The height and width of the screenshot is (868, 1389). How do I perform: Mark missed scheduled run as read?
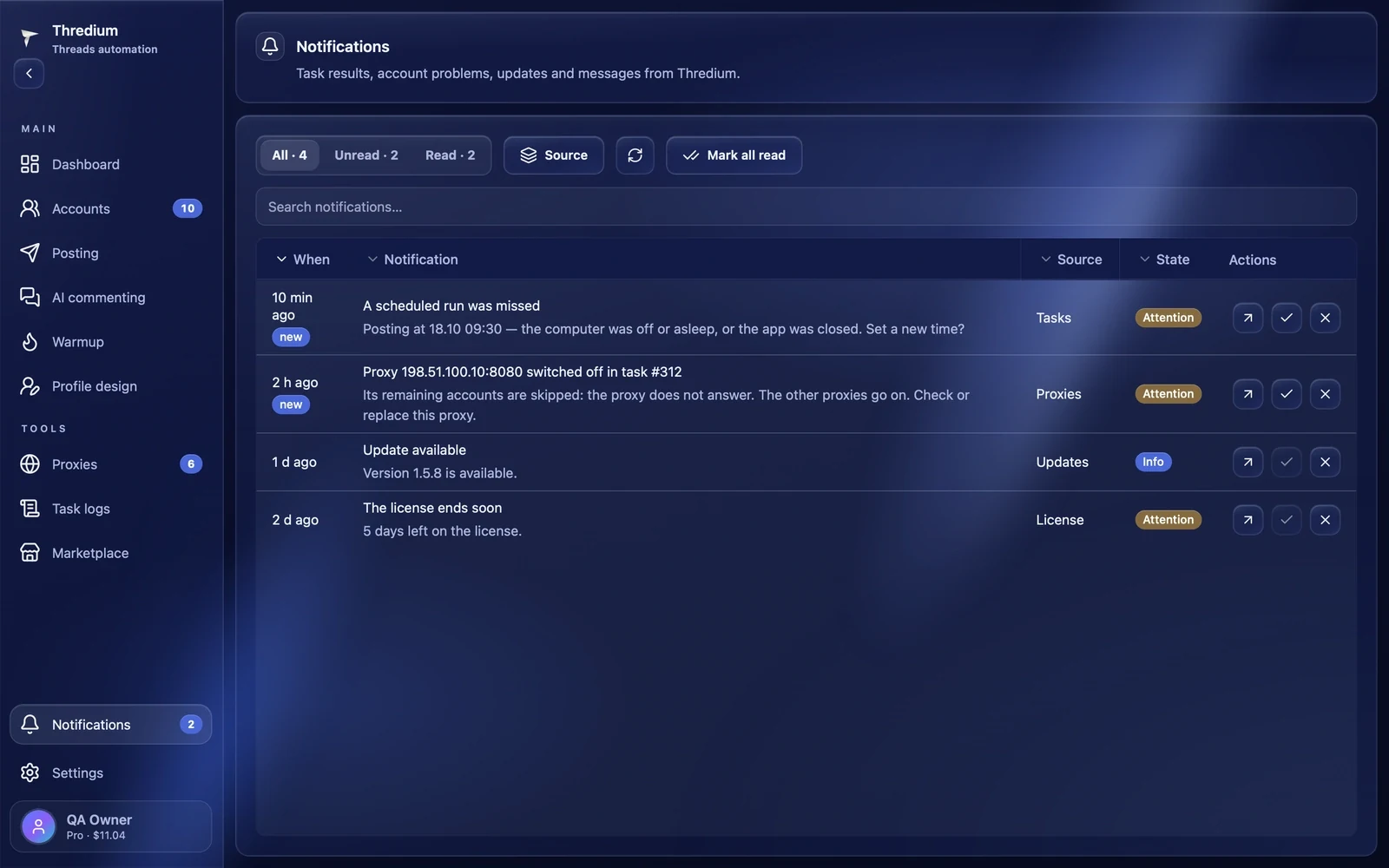pyautogui.click(x=1287, y=318)
